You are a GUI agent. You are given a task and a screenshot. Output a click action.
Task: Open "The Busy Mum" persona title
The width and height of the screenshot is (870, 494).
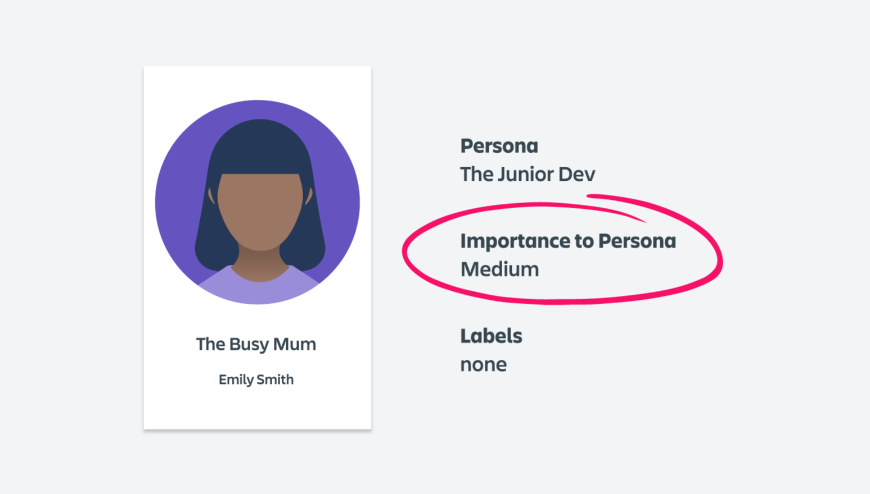tap(256, 344)
